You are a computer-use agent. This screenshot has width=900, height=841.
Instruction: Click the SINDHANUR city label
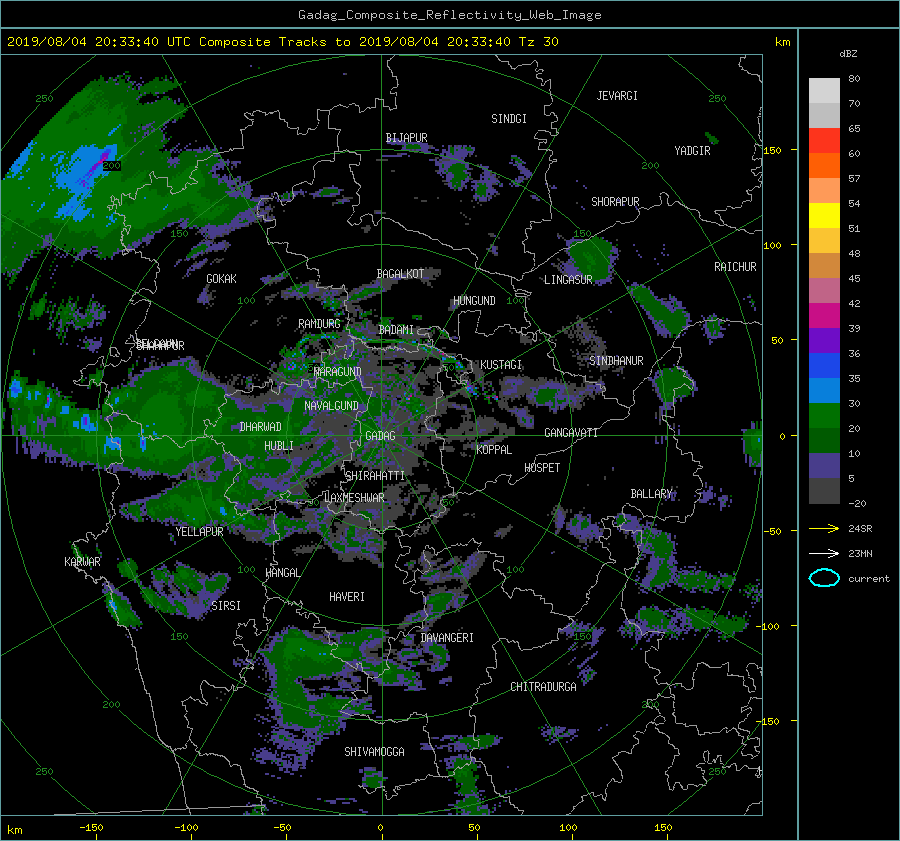click(x=616, y=361)
